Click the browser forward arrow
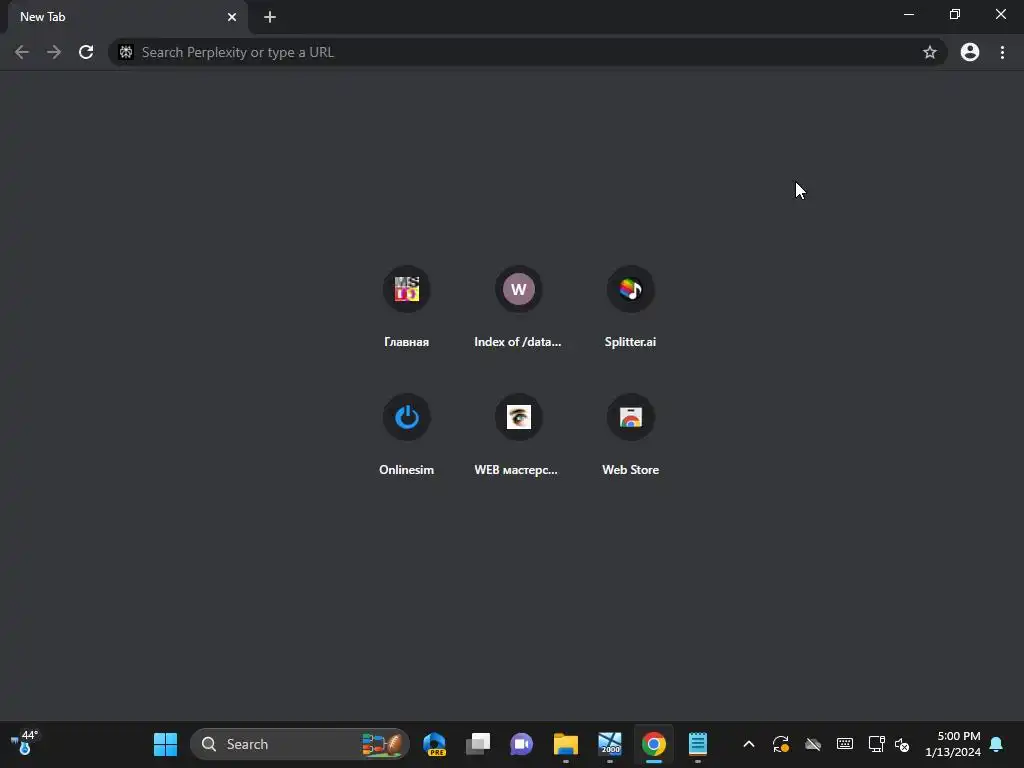Viewport: 1024px width, 768px height. pyautogui.click(x=54, y=52)
